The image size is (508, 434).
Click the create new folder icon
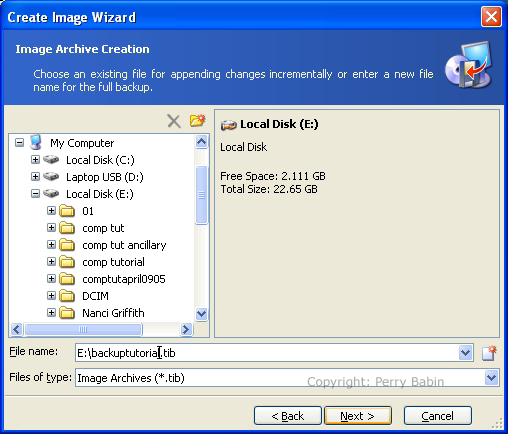pyautogui.click(x=197, y=120)
